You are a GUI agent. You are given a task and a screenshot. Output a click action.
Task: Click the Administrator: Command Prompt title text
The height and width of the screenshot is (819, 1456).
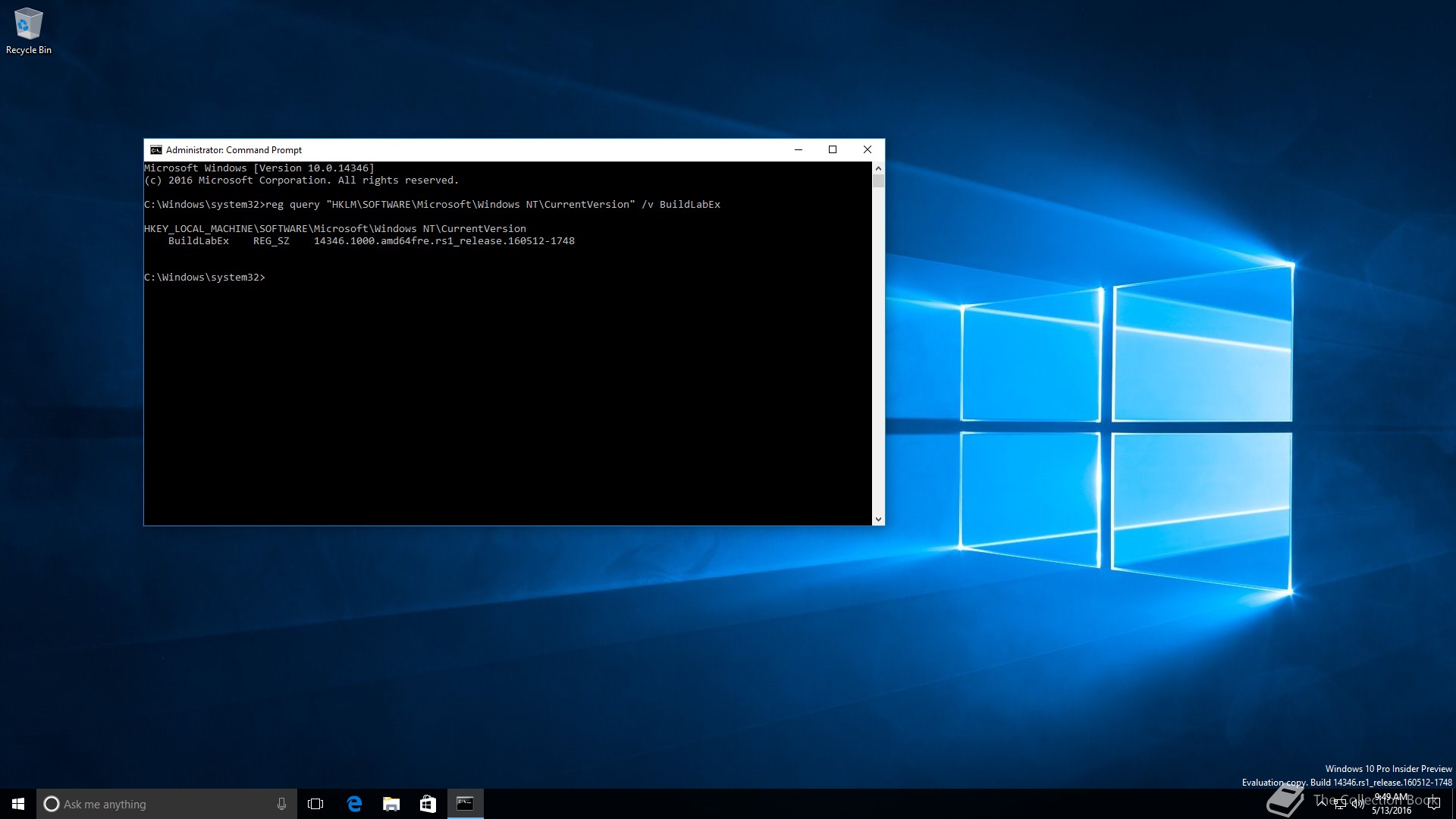tap(234, 150)
